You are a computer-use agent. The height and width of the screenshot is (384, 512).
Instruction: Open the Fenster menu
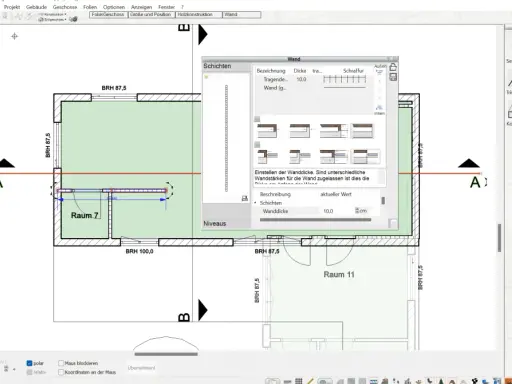(166, 7)
